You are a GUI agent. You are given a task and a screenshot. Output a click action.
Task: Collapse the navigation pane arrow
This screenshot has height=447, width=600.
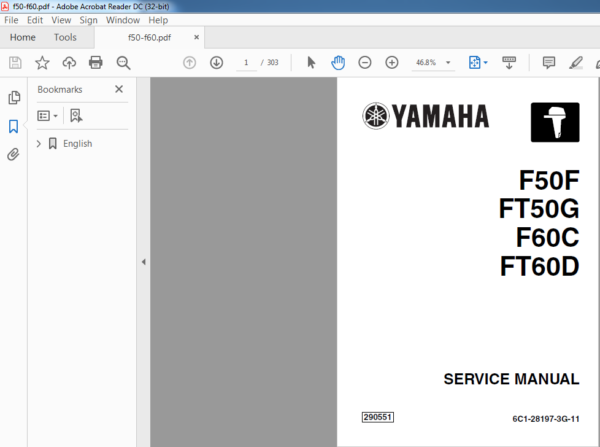click(x=143, y=262)
